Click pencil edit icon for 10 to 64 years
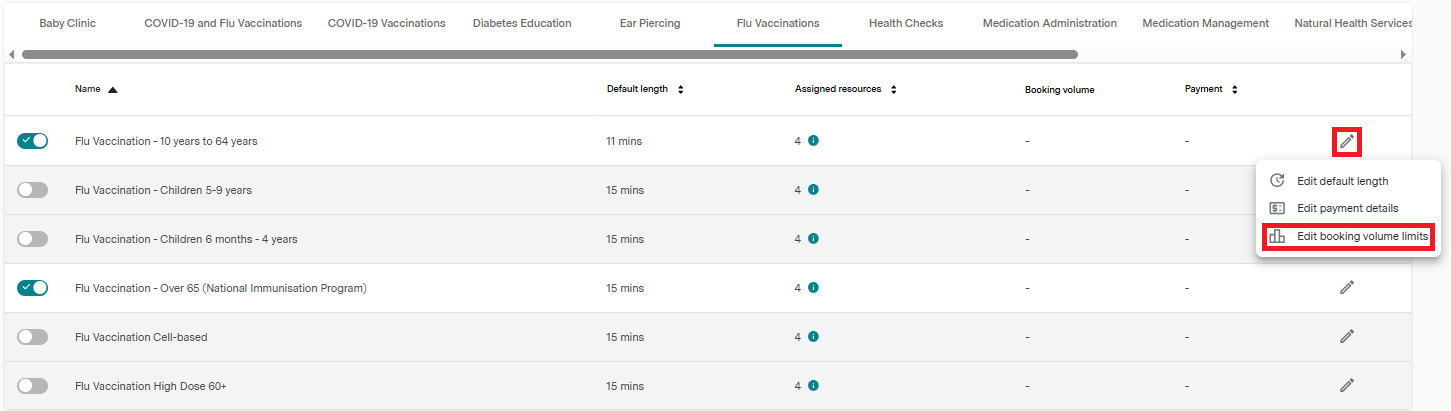 pos(1347,142)
